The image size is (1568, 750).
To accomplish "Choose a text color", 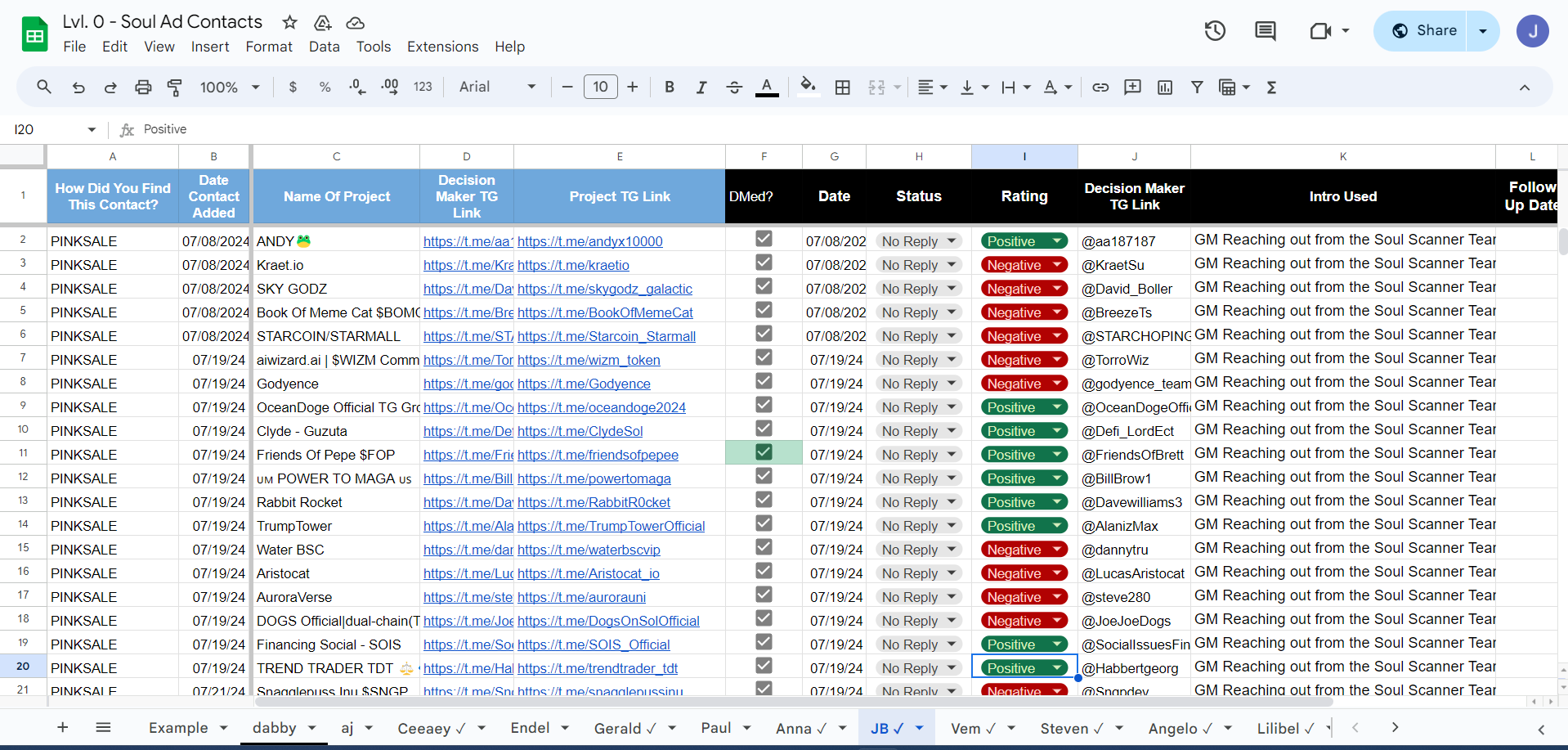I will click(766, 87).
